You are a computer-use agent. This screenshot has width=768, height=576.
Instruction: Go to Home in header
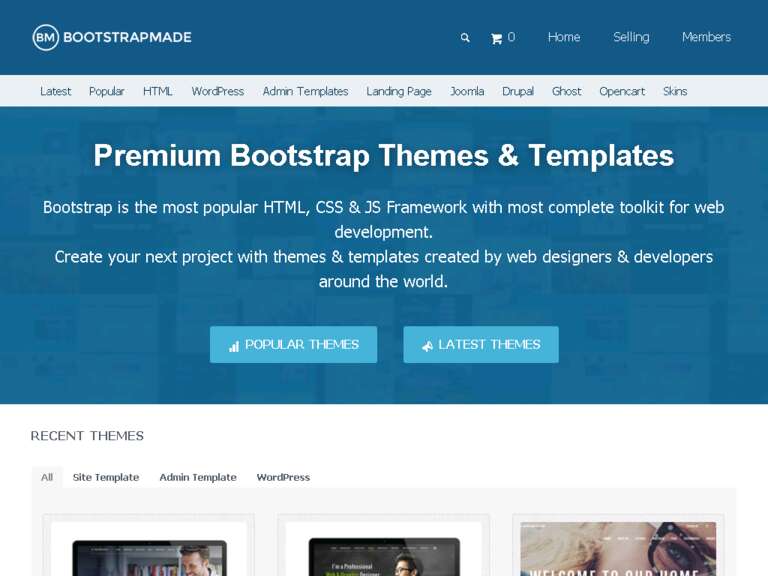(564, 37)
